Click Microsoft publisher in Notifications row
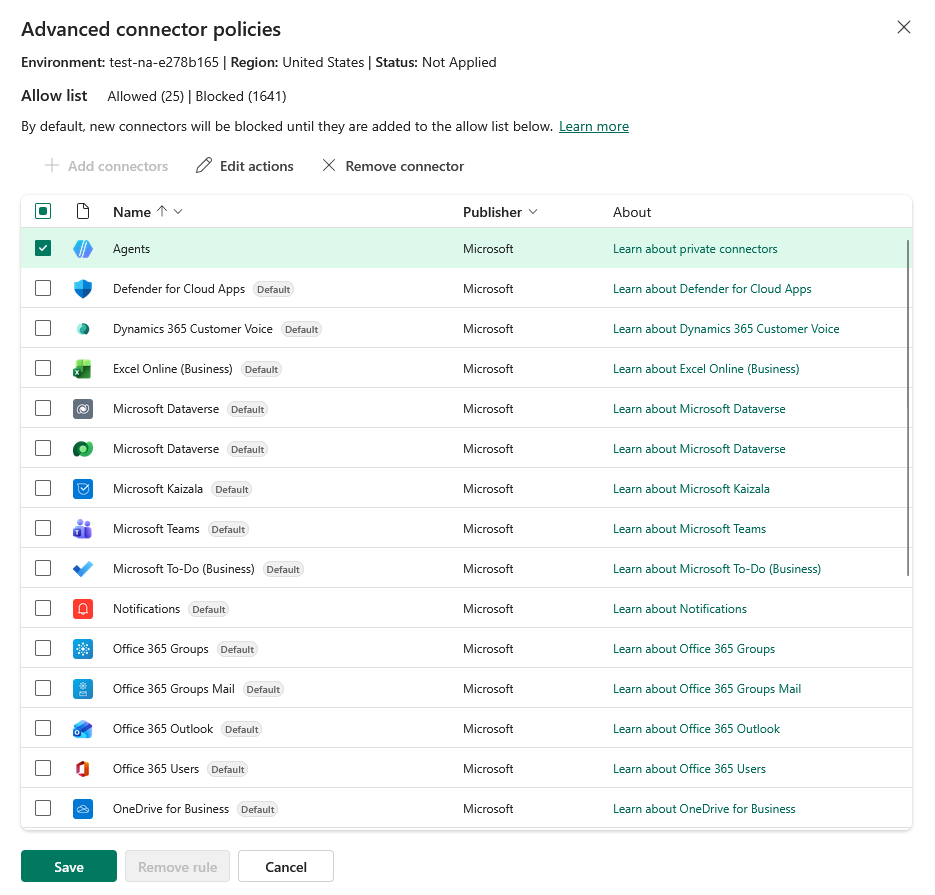This screenshot has width=935, height=895. tap(488, 609)
